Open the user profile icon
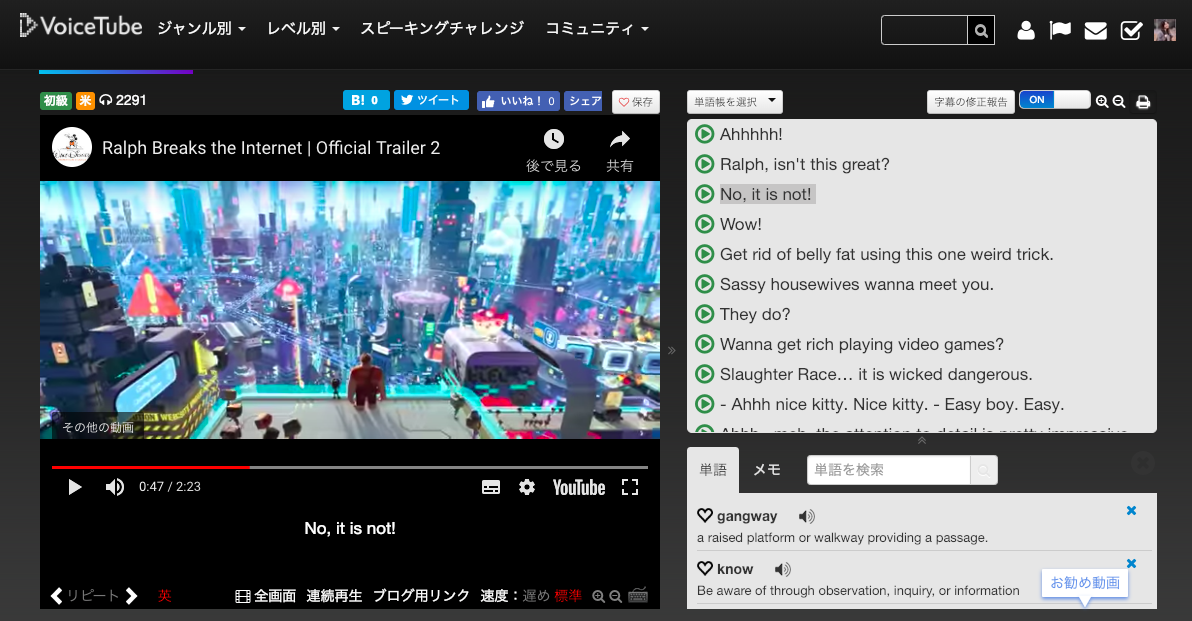The image size is (1192, 621). click(x=1026, y=30)
